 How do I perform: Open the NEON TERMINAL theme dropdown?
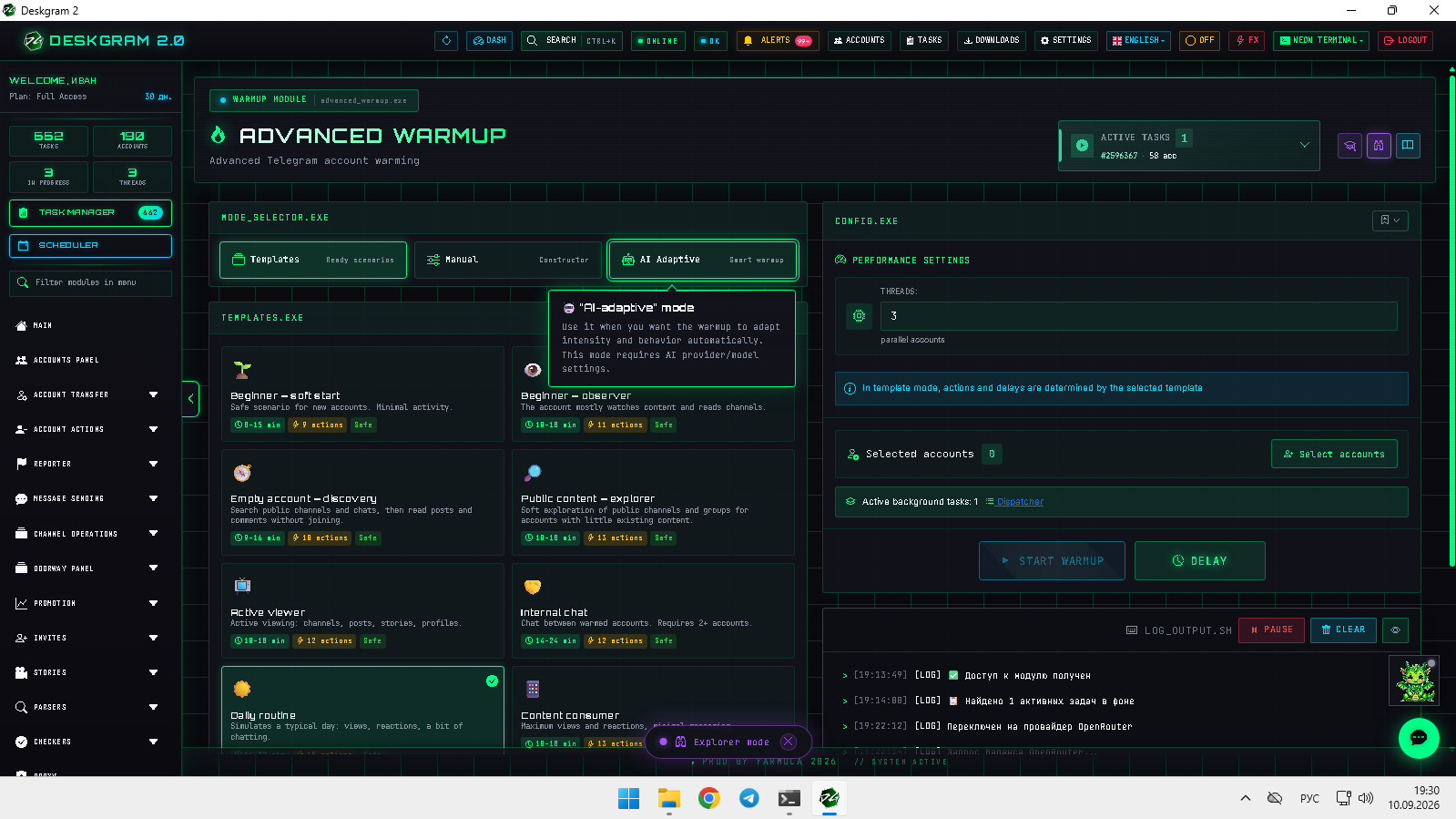[x=1321, y=40]
